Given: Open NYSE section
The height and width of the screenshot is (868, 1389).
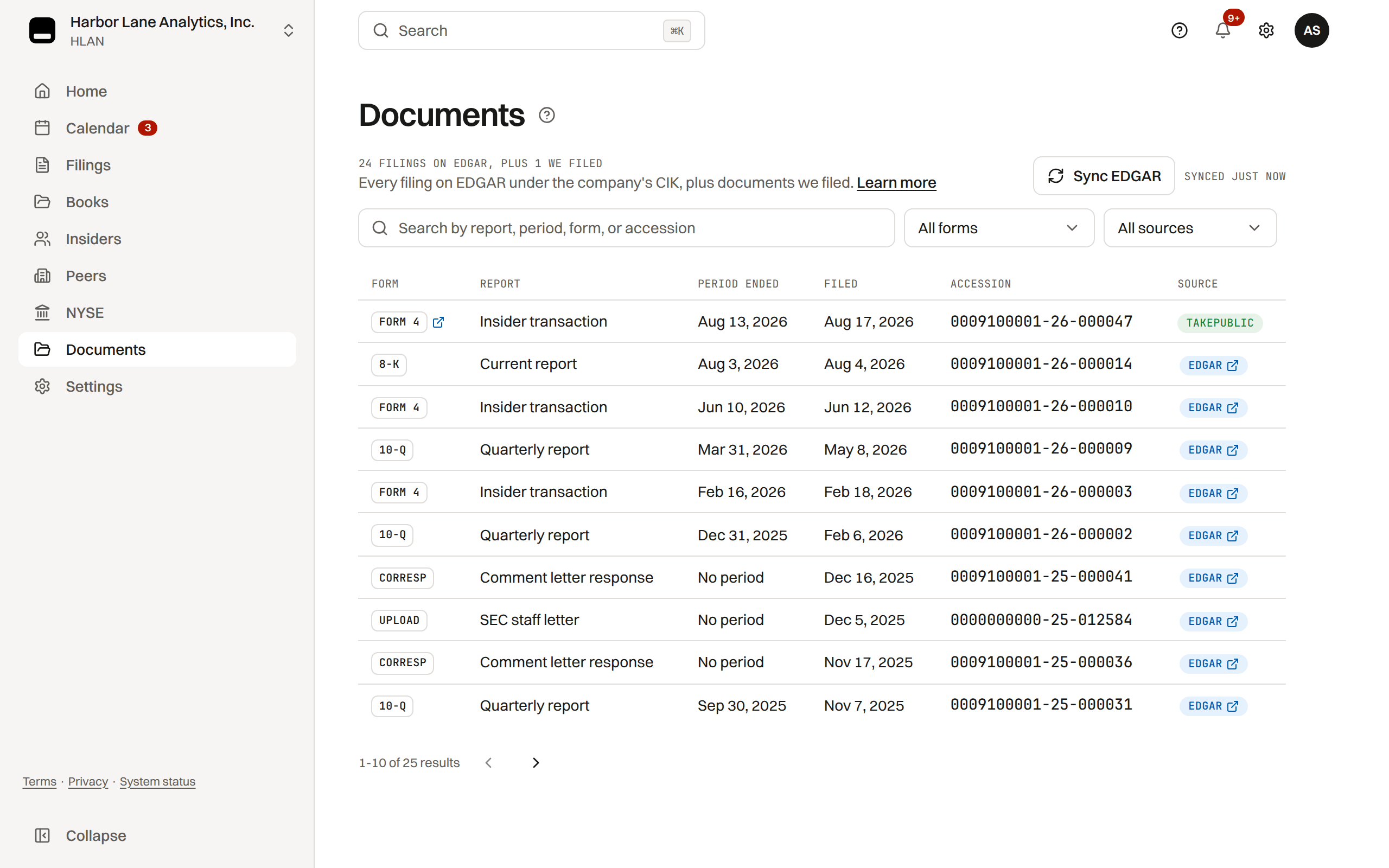Looking at the screenshot, I should click(x=157, y=313).
